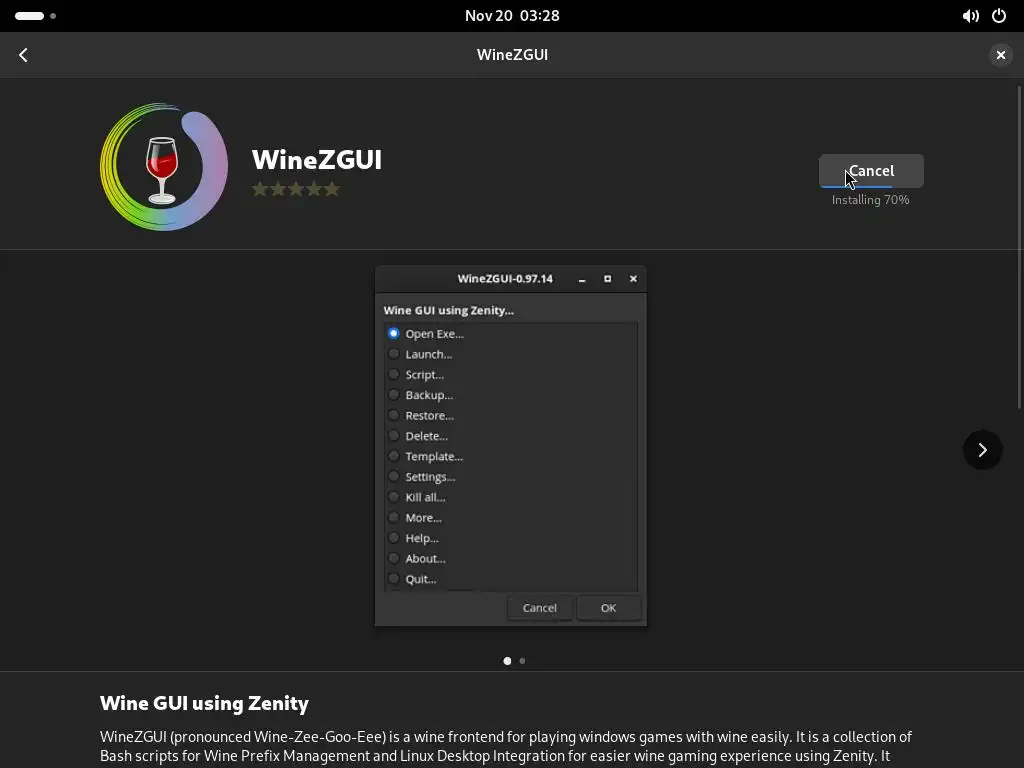Click the WineZGUI dialog screenshot thumbnail title
1024x768 pixels.
pos(505,279)
